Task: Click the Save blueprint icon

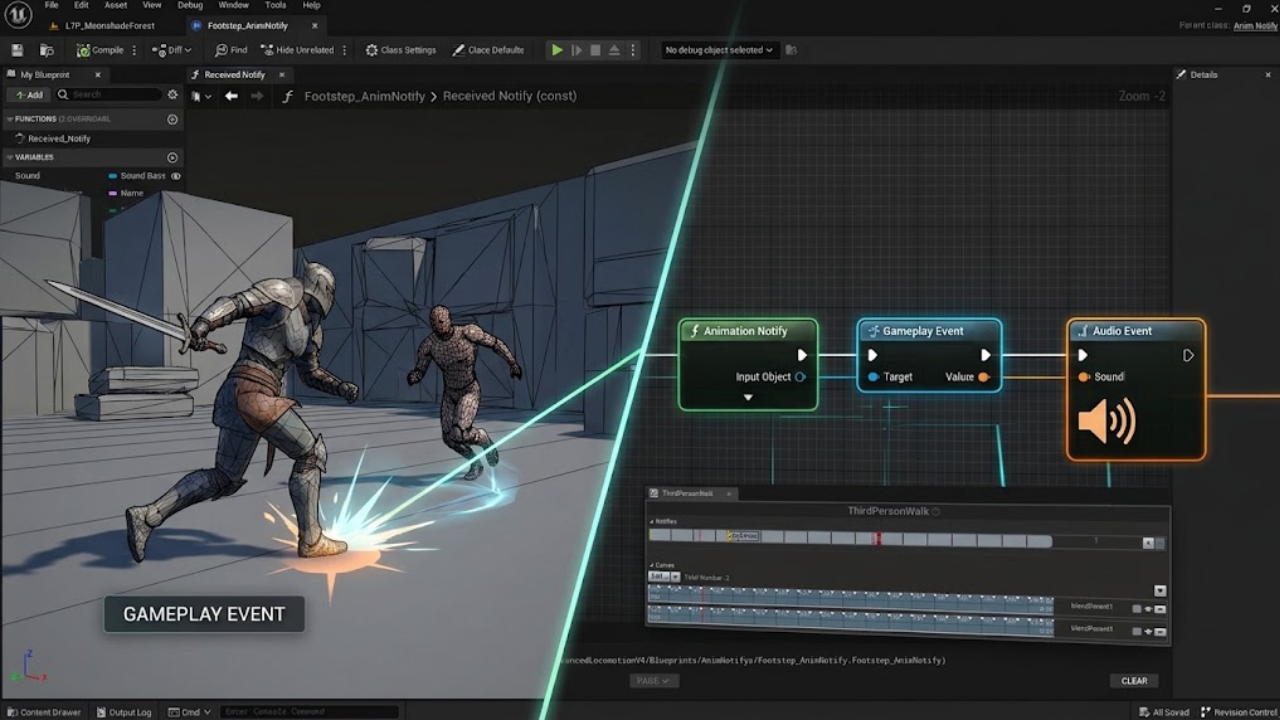Action: pos(17,50)
